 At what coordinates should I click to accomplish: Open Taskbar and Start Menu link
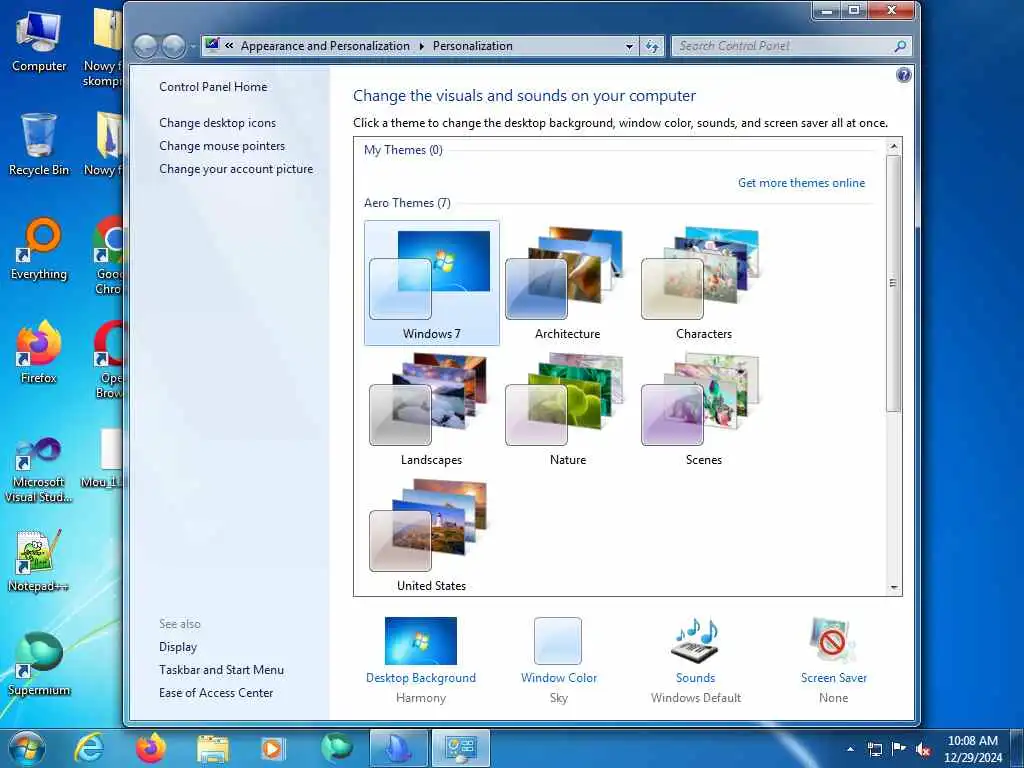click(221, 669)
